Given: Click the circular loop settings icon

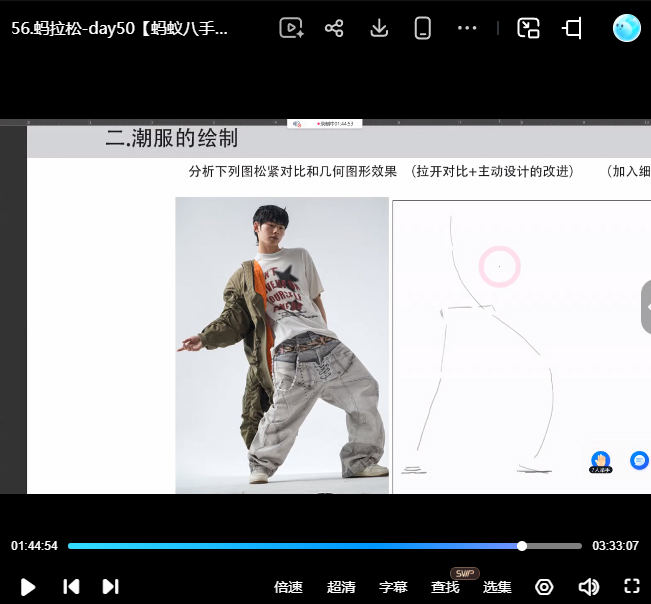Looking at the screenshot, I should tap(544, 587).
